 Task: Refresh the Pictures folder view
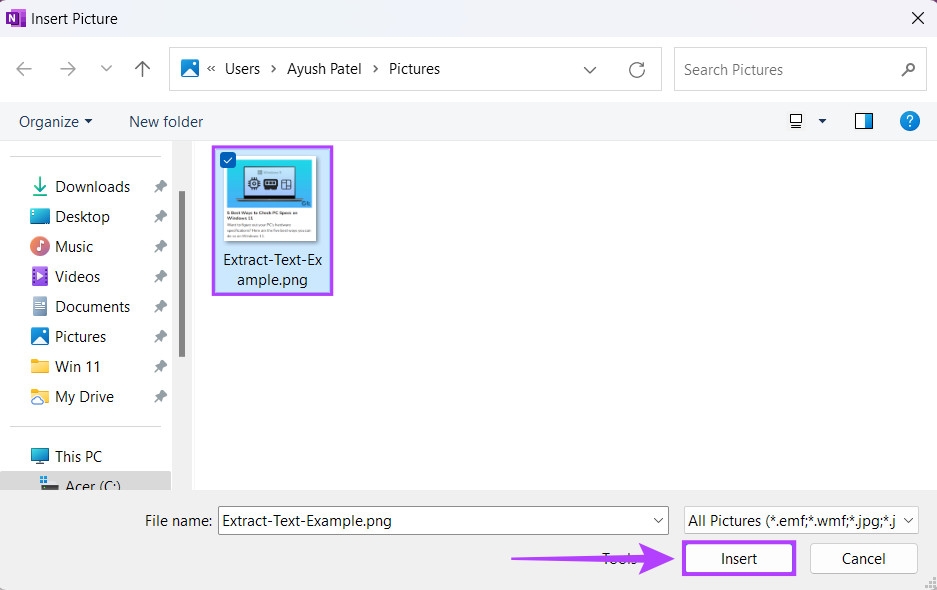tap(637, 70)
